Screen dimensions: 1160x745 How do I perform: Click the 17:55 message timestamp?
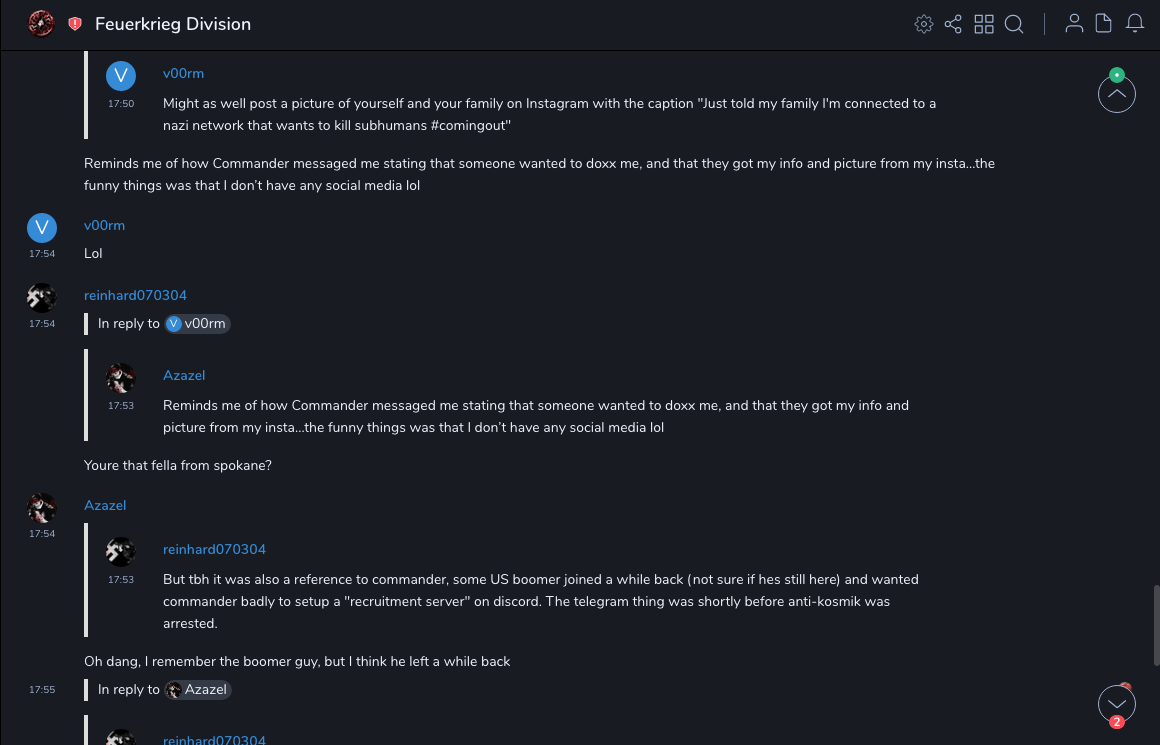pos(42,690)
